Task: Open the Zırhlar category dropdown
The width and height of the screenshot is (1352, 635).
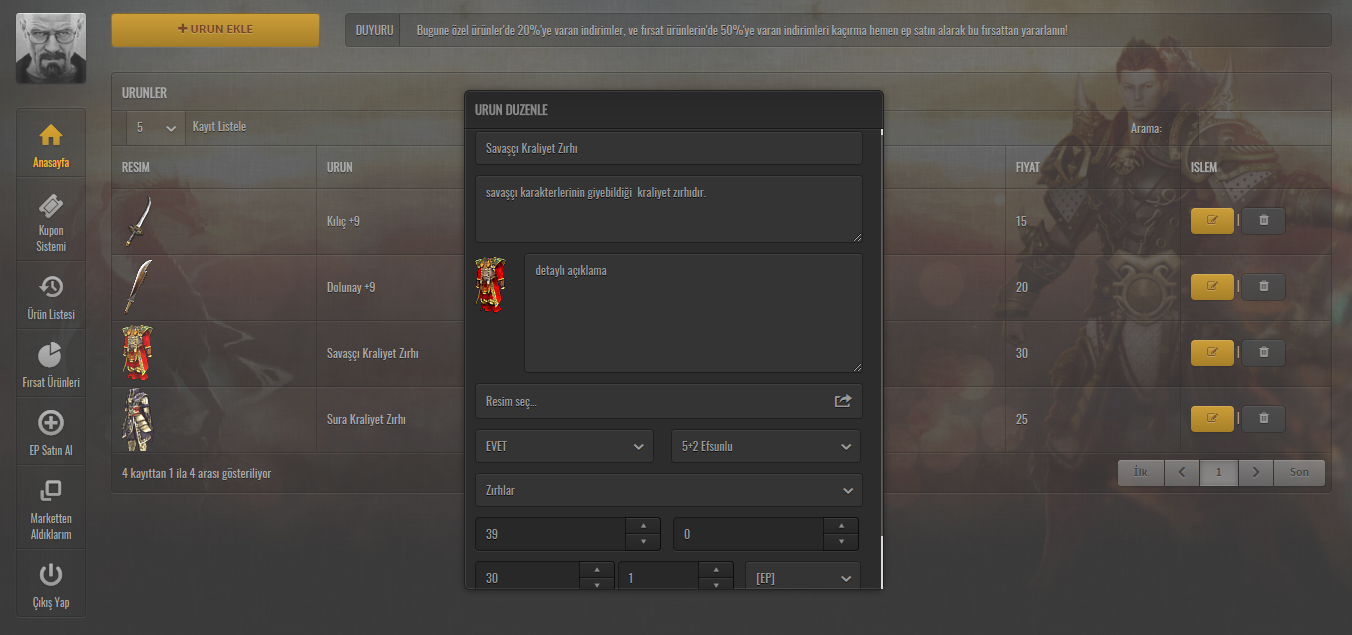Action: pos(668,490)
